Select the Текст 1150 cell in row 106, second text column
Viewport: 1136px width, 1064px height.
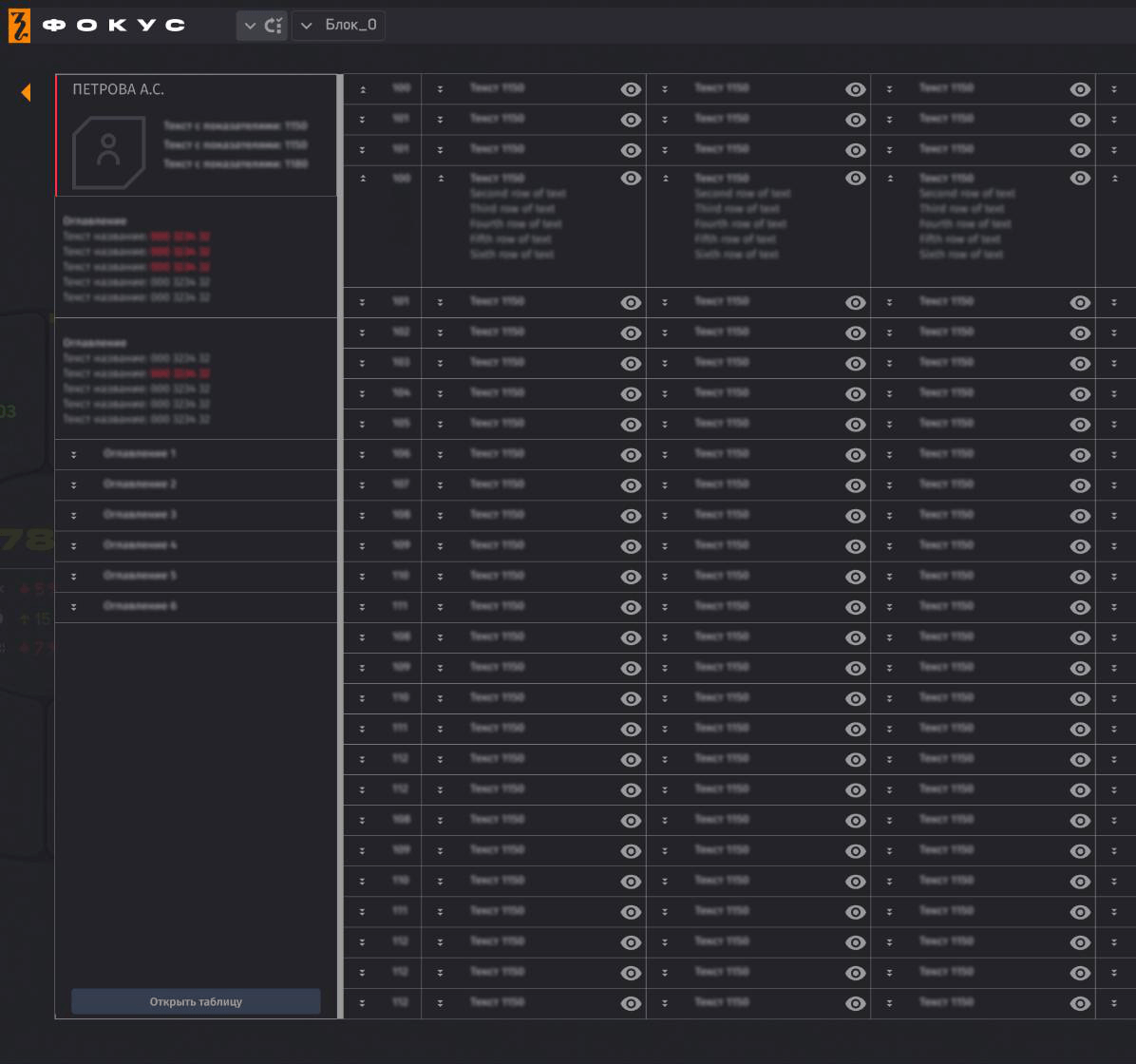722,453
